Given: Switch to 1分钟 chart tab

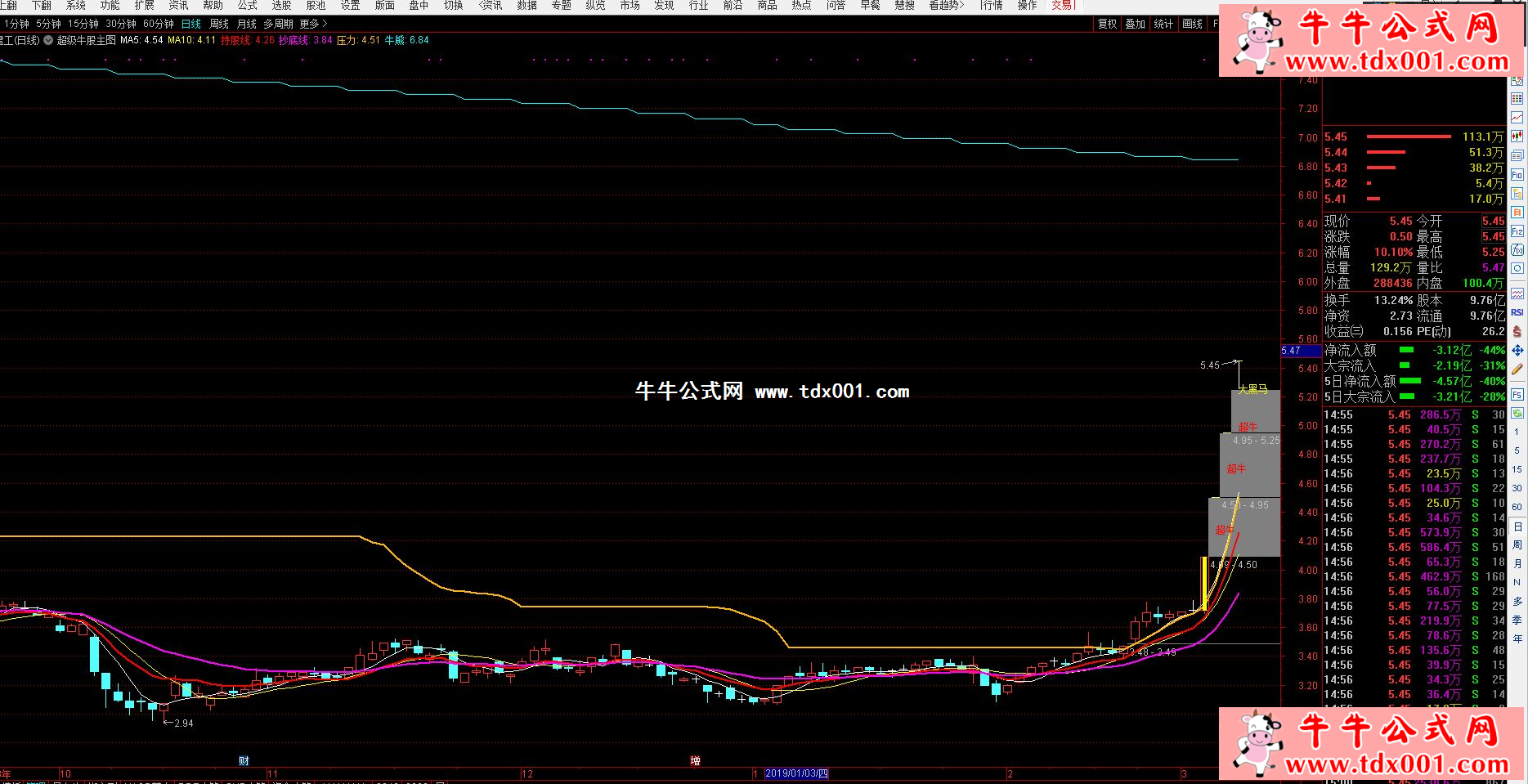Looking at the screenshot, I should click(16, 24).
